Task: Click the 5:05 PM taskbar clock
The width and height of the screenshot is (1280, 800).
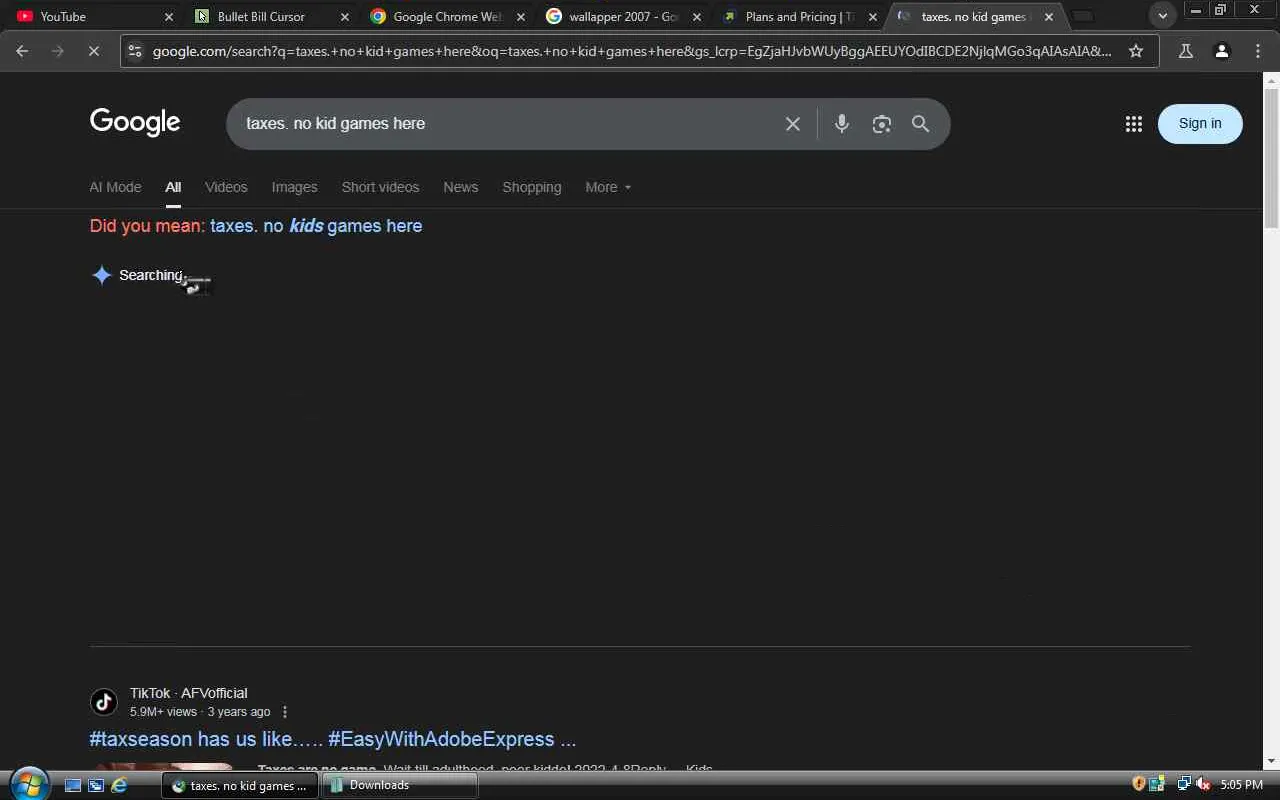Action: 1241,785
